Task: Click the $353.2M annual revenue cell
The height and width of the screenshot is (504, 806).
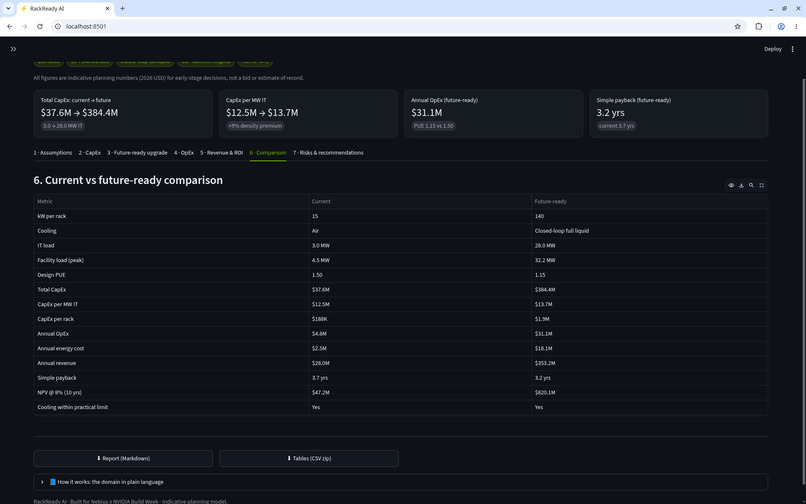Action: pyautogui.click(x=649, y=363)
